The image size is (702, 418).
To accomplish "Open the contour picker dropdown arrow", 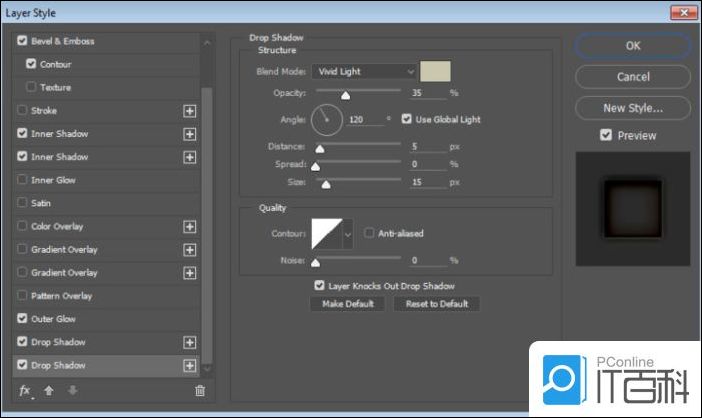I will pos(348,234).
